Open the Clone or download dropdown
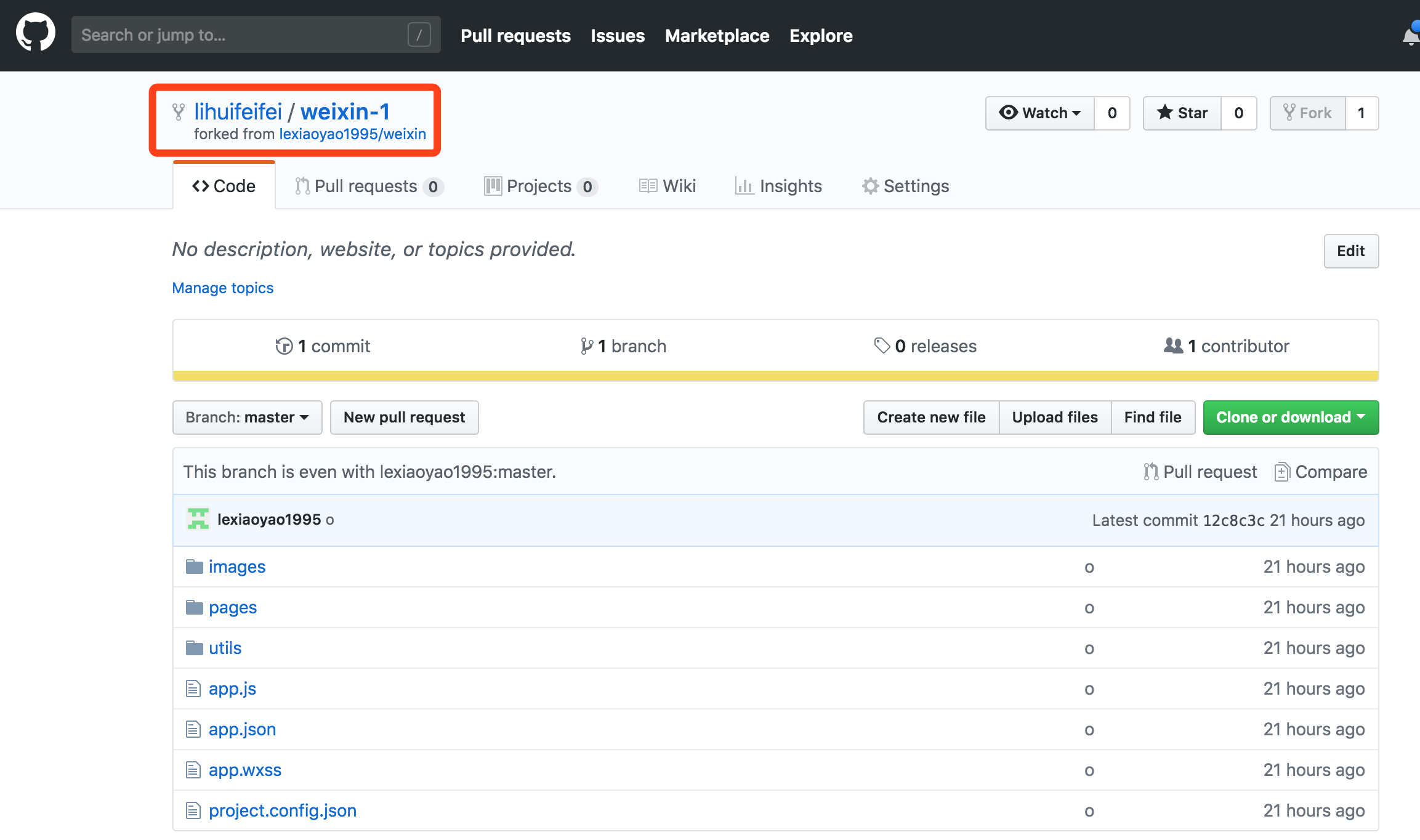 click(1291, 418)
